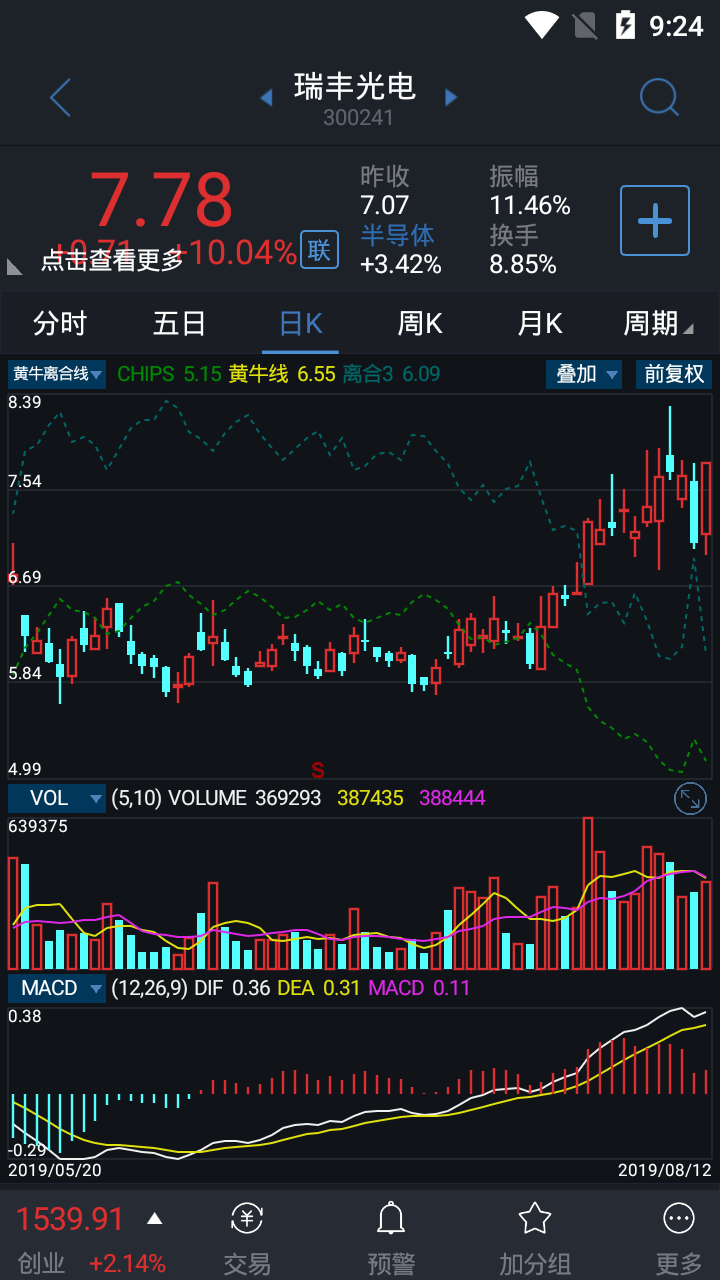Open the MACD indicator dropdown
The width and height of the screenshot is (720, 1280).
(57, 988)
